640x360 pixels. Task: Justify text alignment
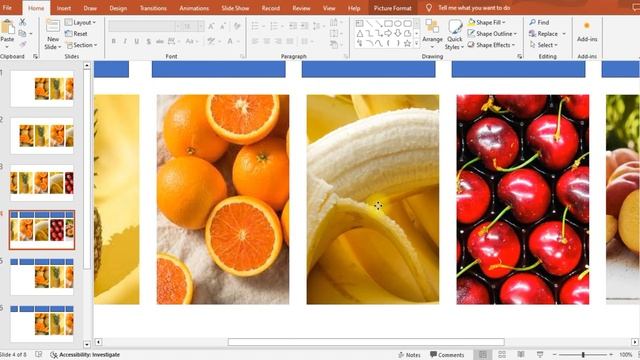tap(290, 41)
